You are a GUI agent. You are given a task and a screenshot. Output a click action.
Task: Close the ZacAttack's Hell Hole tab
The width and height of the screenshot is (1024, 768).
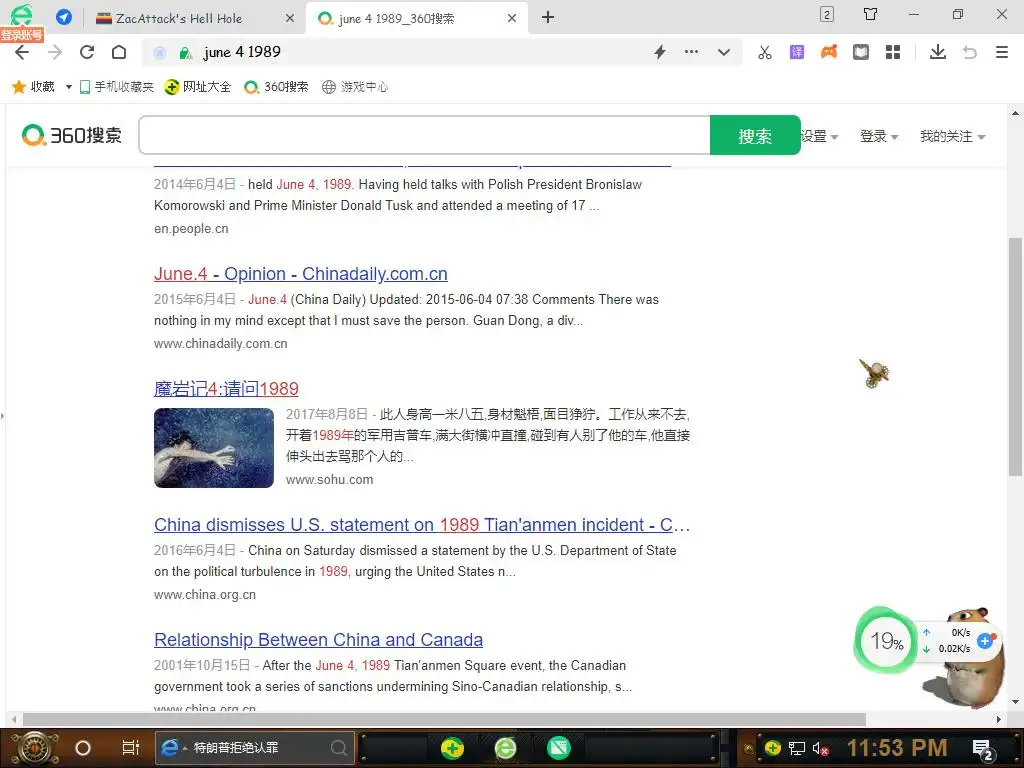click(x=290, y=18)
